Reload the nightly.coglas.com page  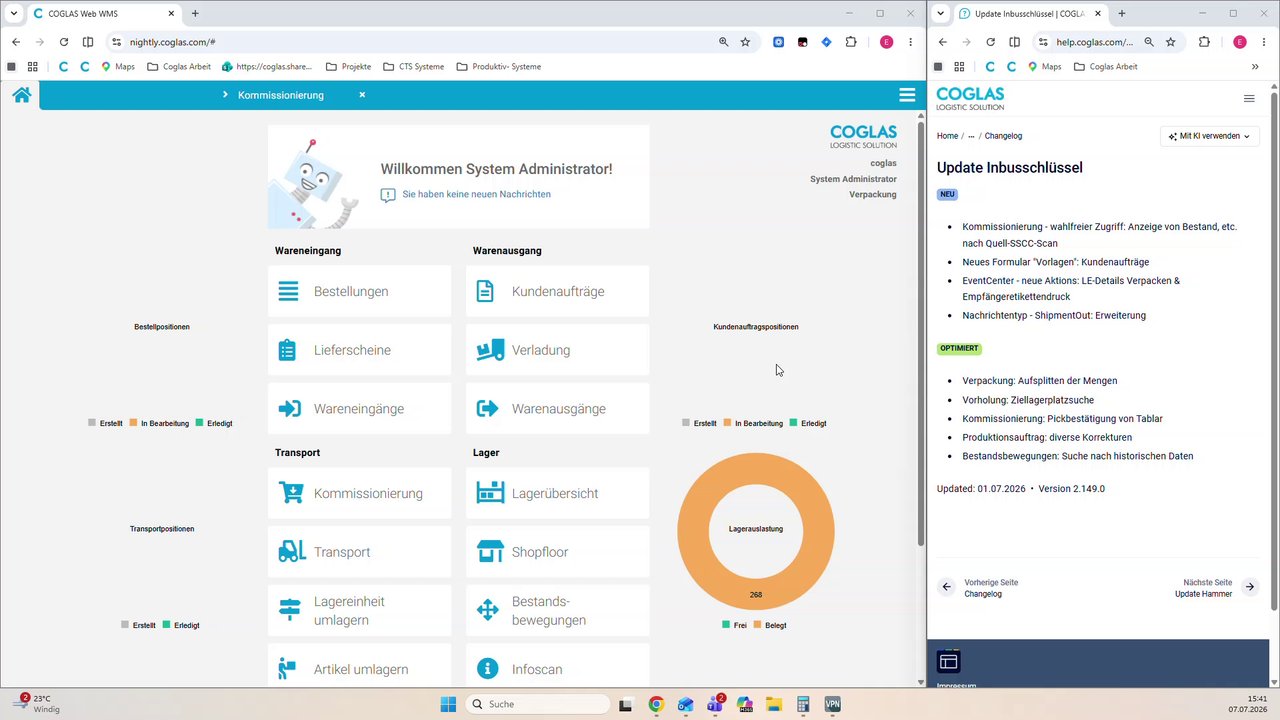tap(64, 42)
